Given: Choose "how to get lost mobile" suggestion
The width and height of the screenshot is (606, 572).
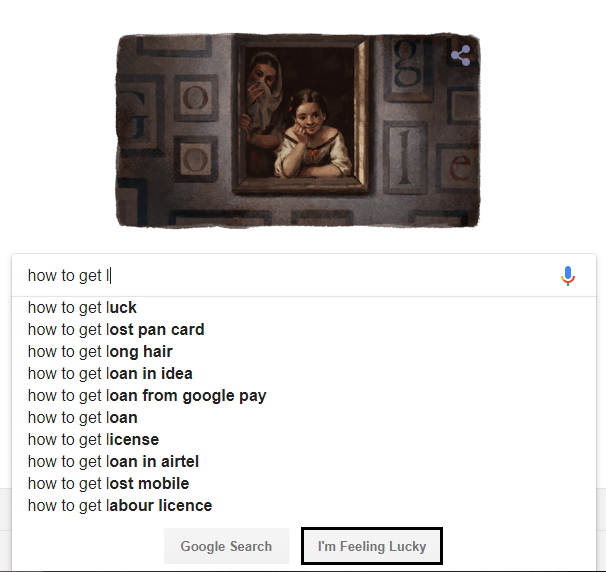Looking at the screenshot, I should pos(108,483).
